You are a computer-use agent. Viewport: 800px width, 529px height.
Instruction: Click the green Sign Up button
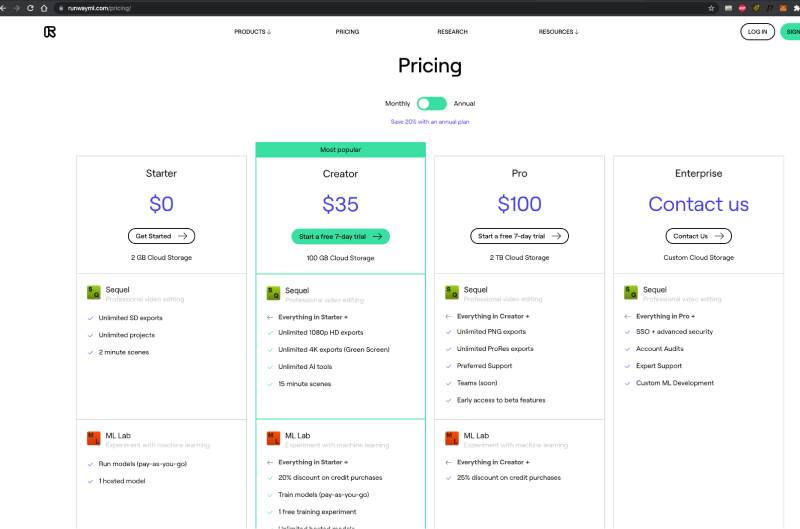point(791,32)
